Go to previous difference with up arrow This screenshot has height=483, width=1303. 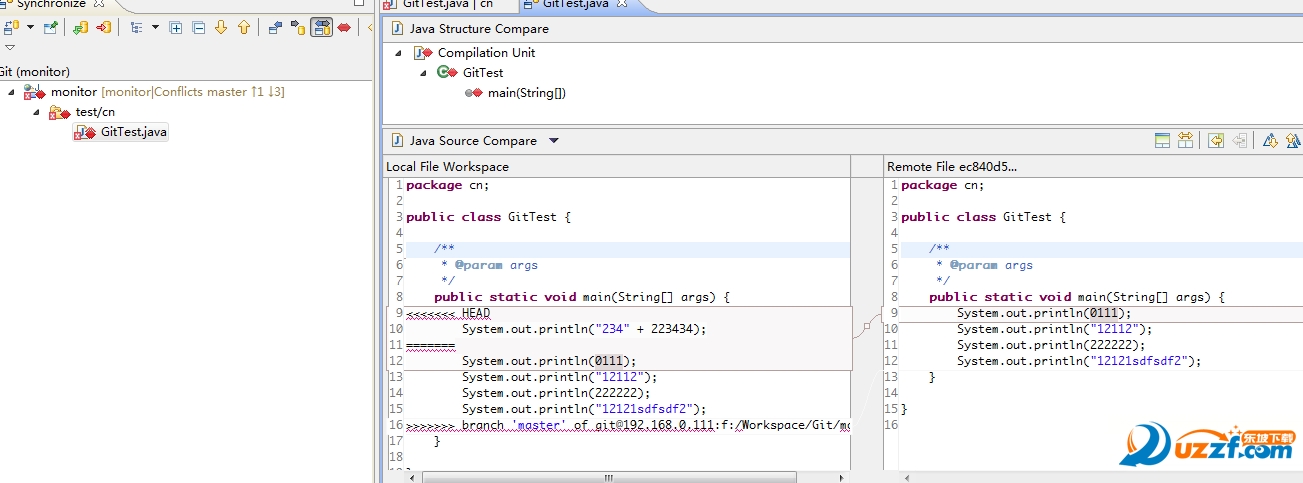[243, 28]
